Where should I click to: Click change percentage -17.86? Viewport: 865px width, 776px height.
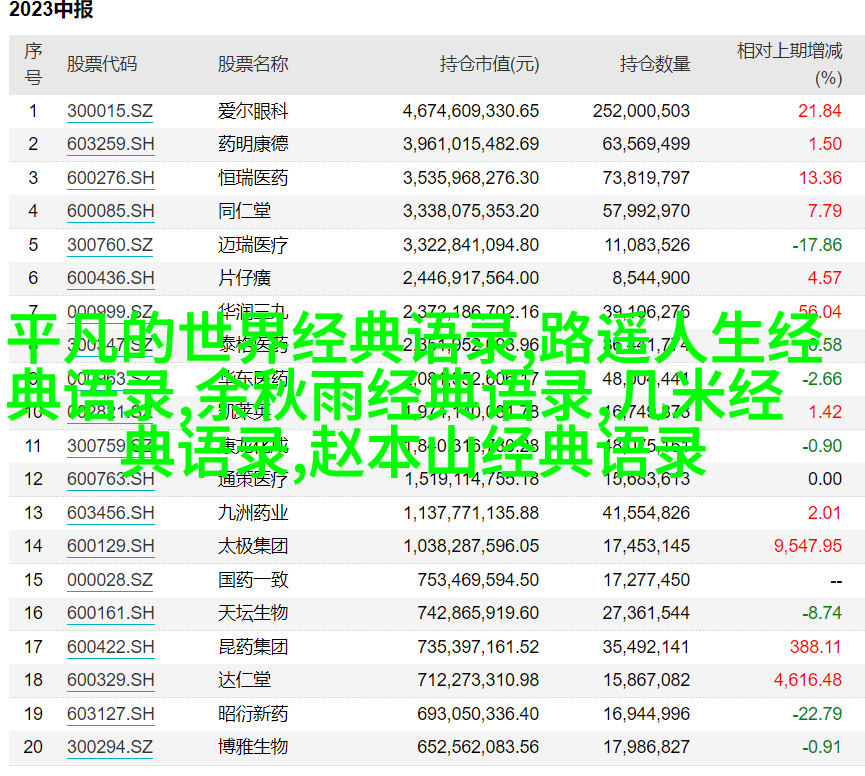coord(817,244)
